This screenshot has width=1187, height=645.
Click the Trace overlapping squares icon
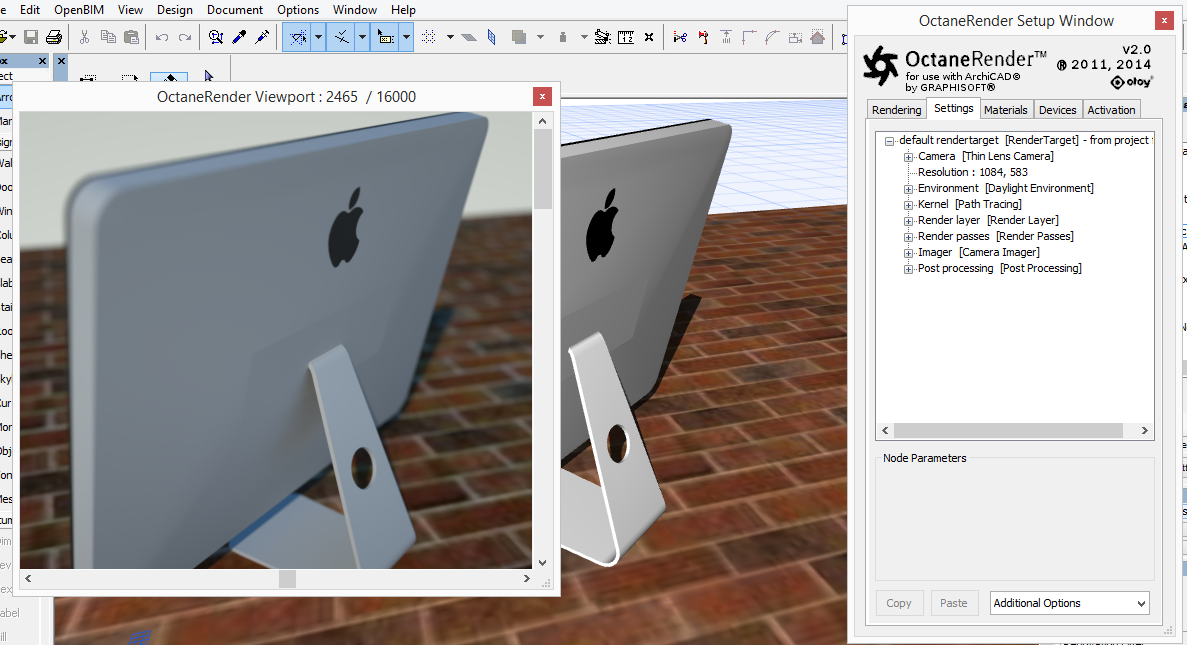[x=519, y=37]
